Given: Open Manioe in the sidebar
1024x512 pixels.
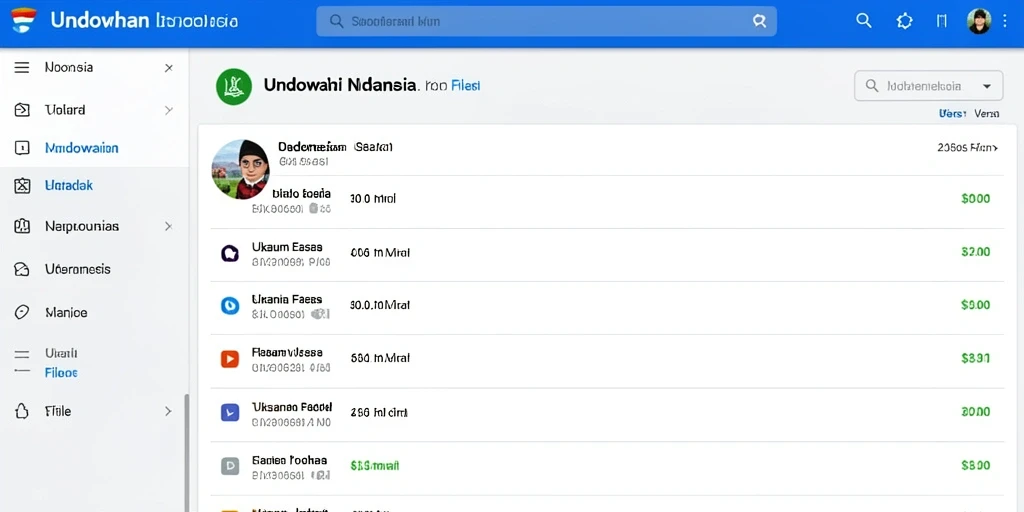Looking at the screenshot, I should [x=66, y=312].
